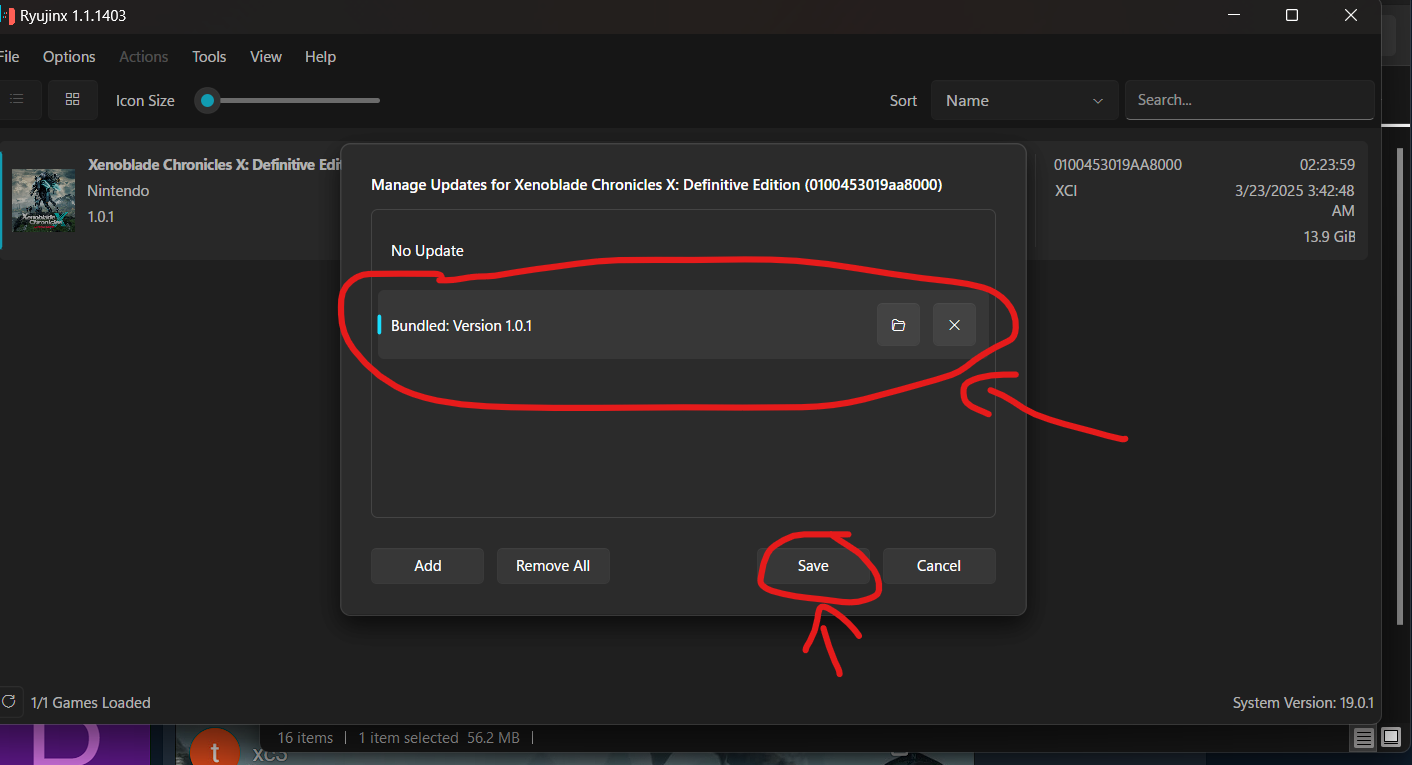Screen dimensions: 1412x765
Task: Open folder location of bundled update
Action: click(898, 325)
